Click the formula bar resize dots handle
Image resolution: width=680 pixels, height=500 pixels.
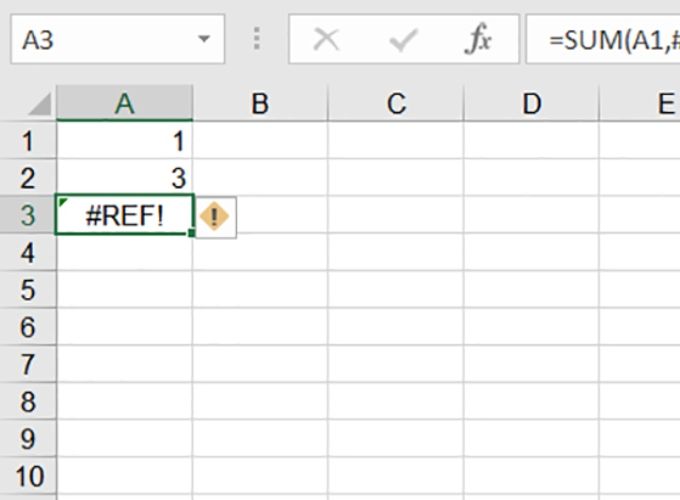[257, 39]
